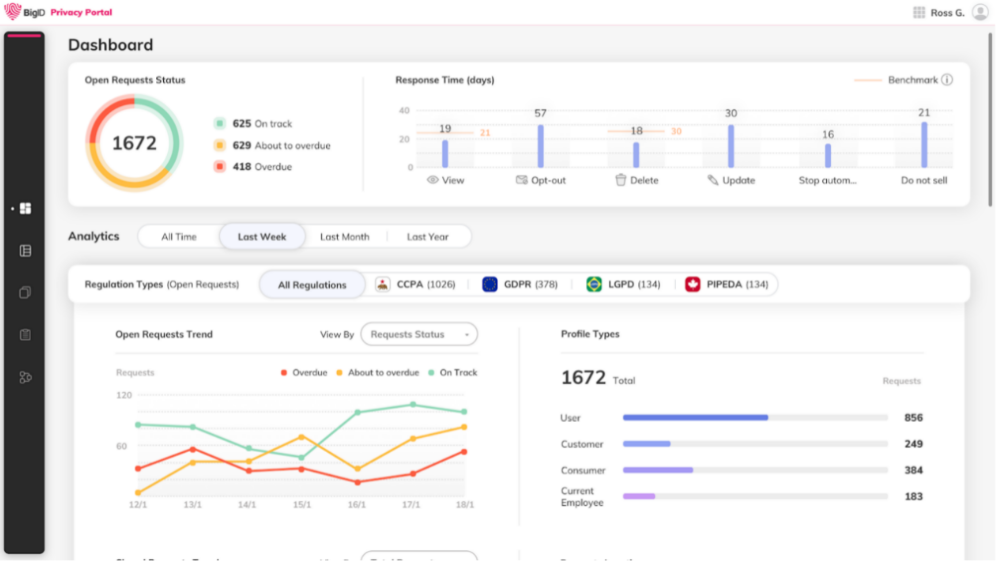Screen dimensions: 997x568
Task: Click the Overdue red legend swatch
Action: [219, 167]
